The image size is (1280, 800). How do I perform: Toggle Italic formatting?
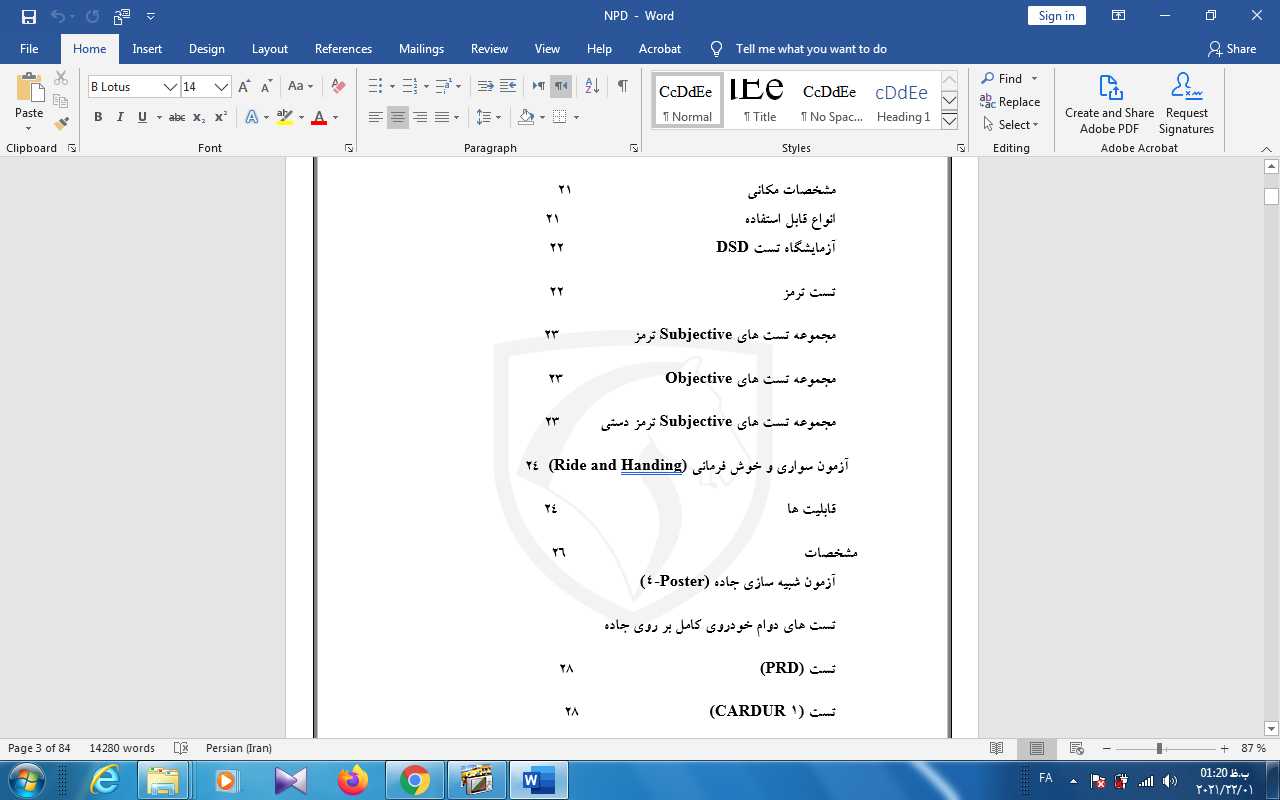pyautogui.click(x=120, y=117)
